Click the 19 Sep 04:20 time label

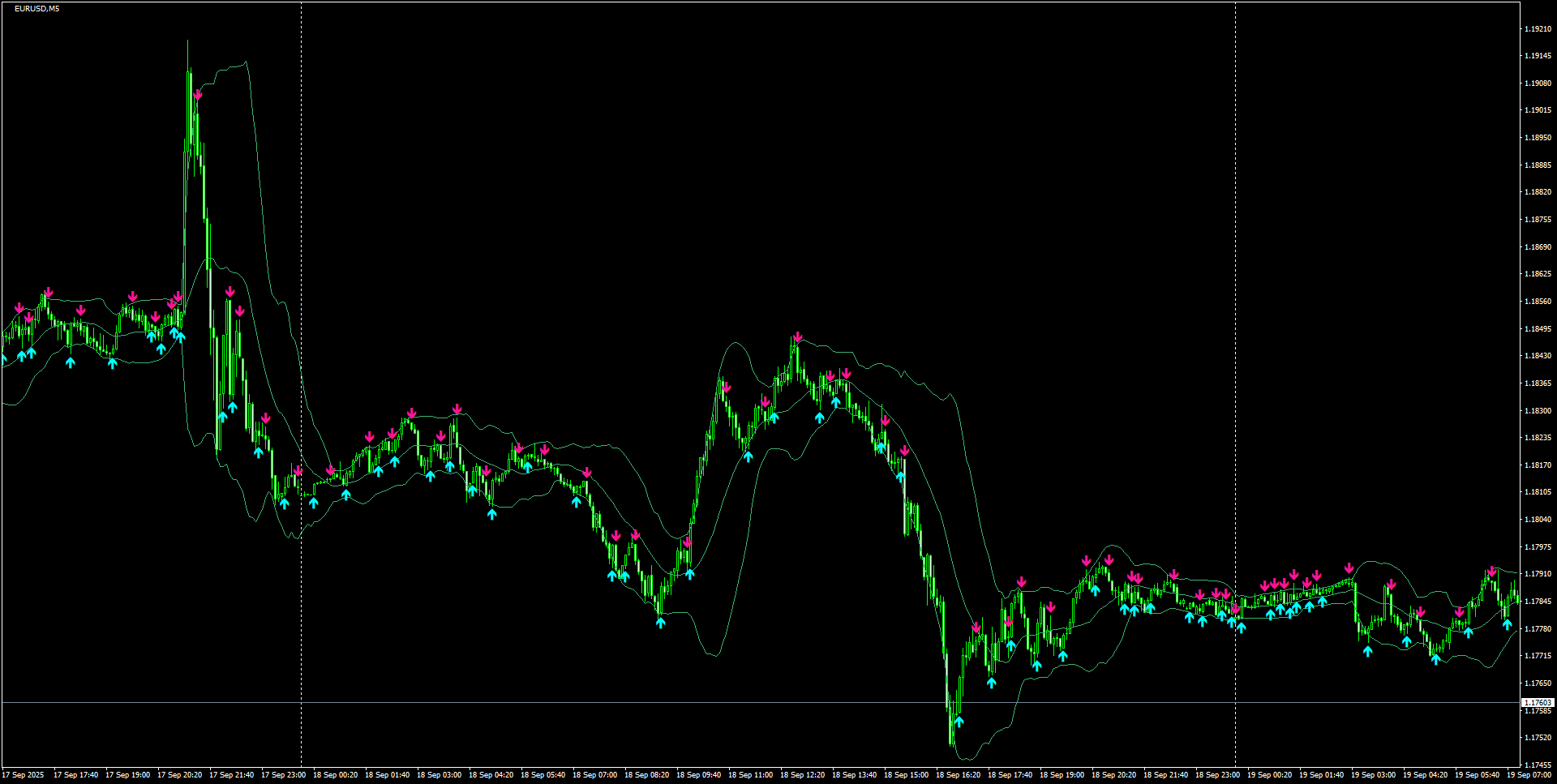[x=1425, y=775]
